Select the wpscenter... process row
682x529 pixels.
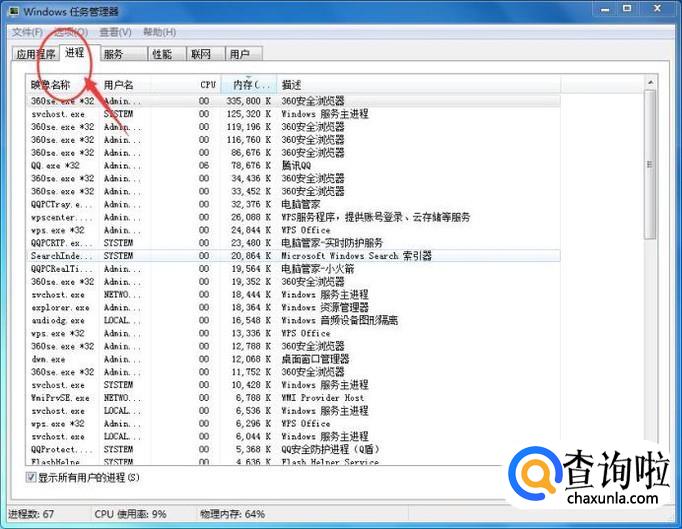[x=293, y=217]
